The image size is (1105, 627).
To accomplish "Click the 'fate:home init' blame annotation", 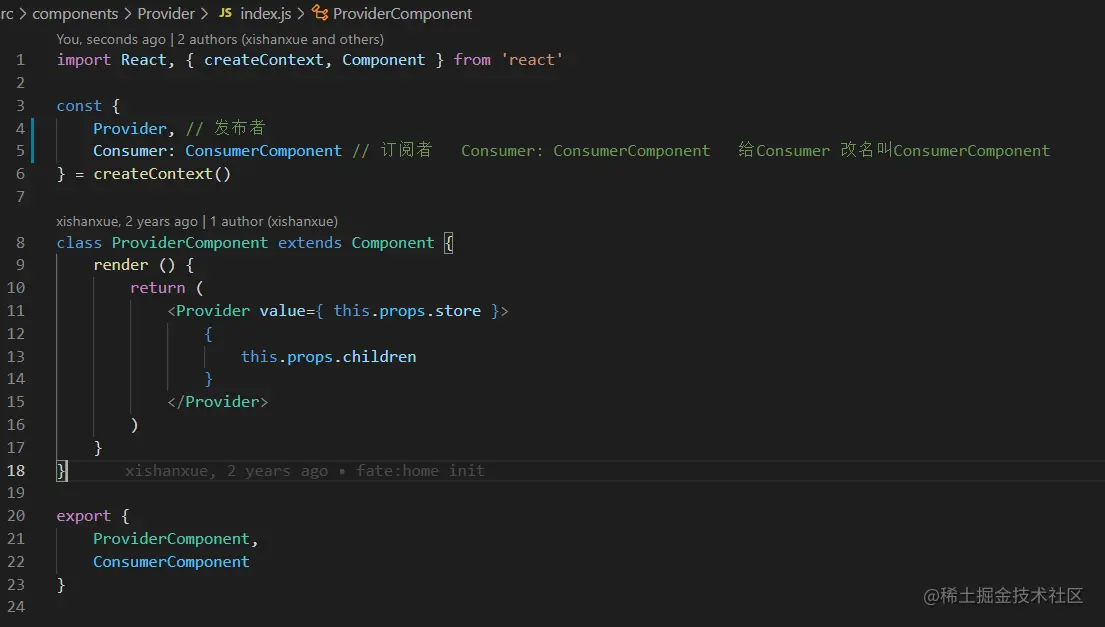I will click(420, 471).
